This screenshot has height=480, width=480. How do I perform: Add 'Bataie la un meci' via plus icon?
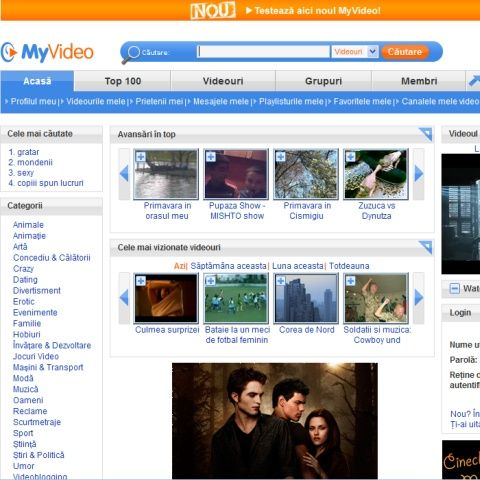pyautogui.click(x=211, y=281)
